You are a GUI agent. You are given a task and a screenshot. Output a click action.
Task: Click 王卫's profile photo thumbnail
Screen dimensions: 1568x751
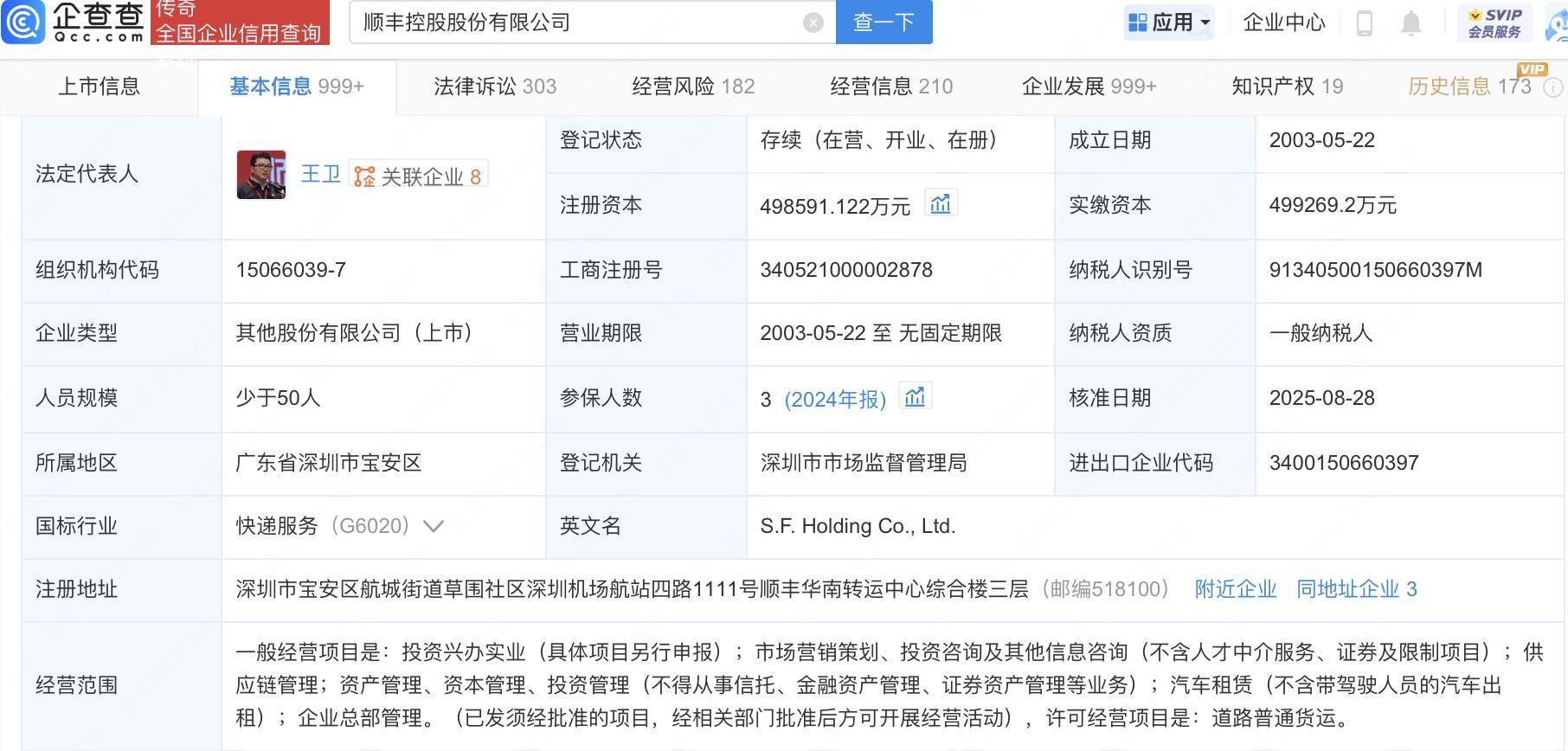click(261, 174)
